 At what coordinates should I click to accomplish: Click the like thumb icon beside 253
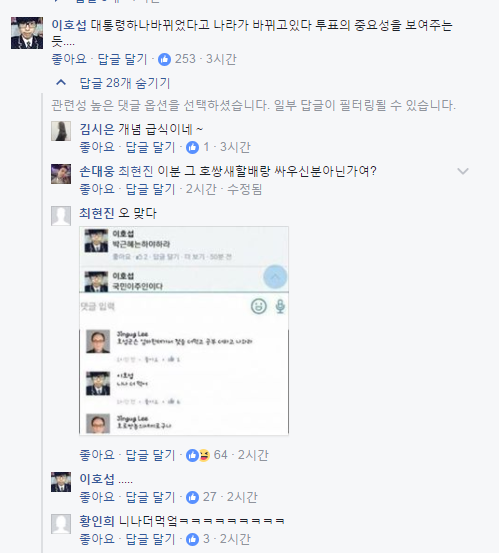click(x=164, y=59)
